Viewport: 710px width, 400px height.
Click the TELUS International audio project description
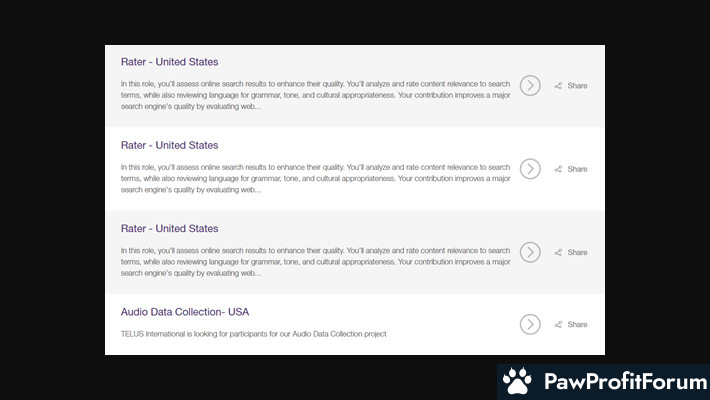pyautogui.click(x=253, y=333)
